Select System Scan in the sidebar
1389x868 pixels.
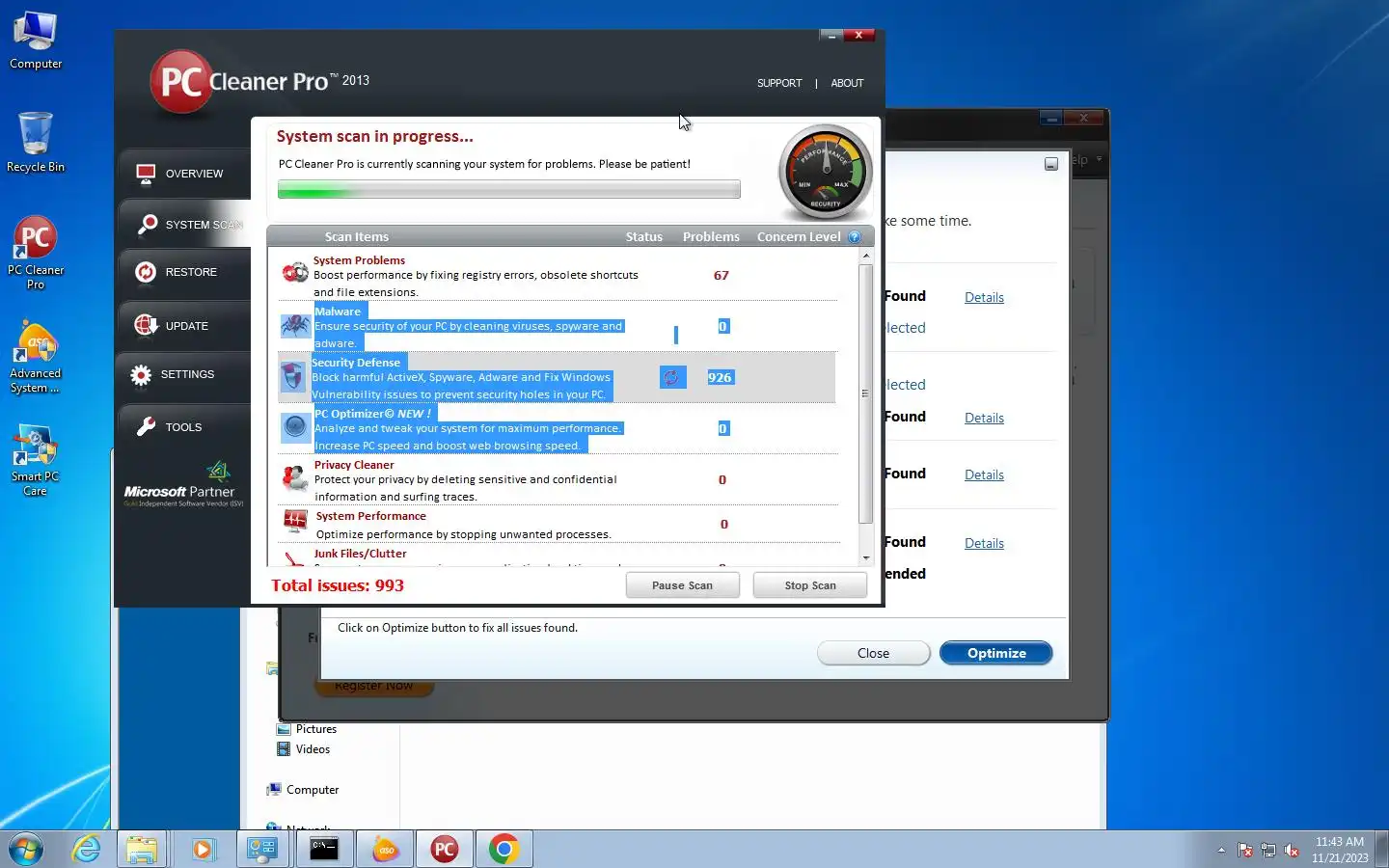(x=184, y=225)
